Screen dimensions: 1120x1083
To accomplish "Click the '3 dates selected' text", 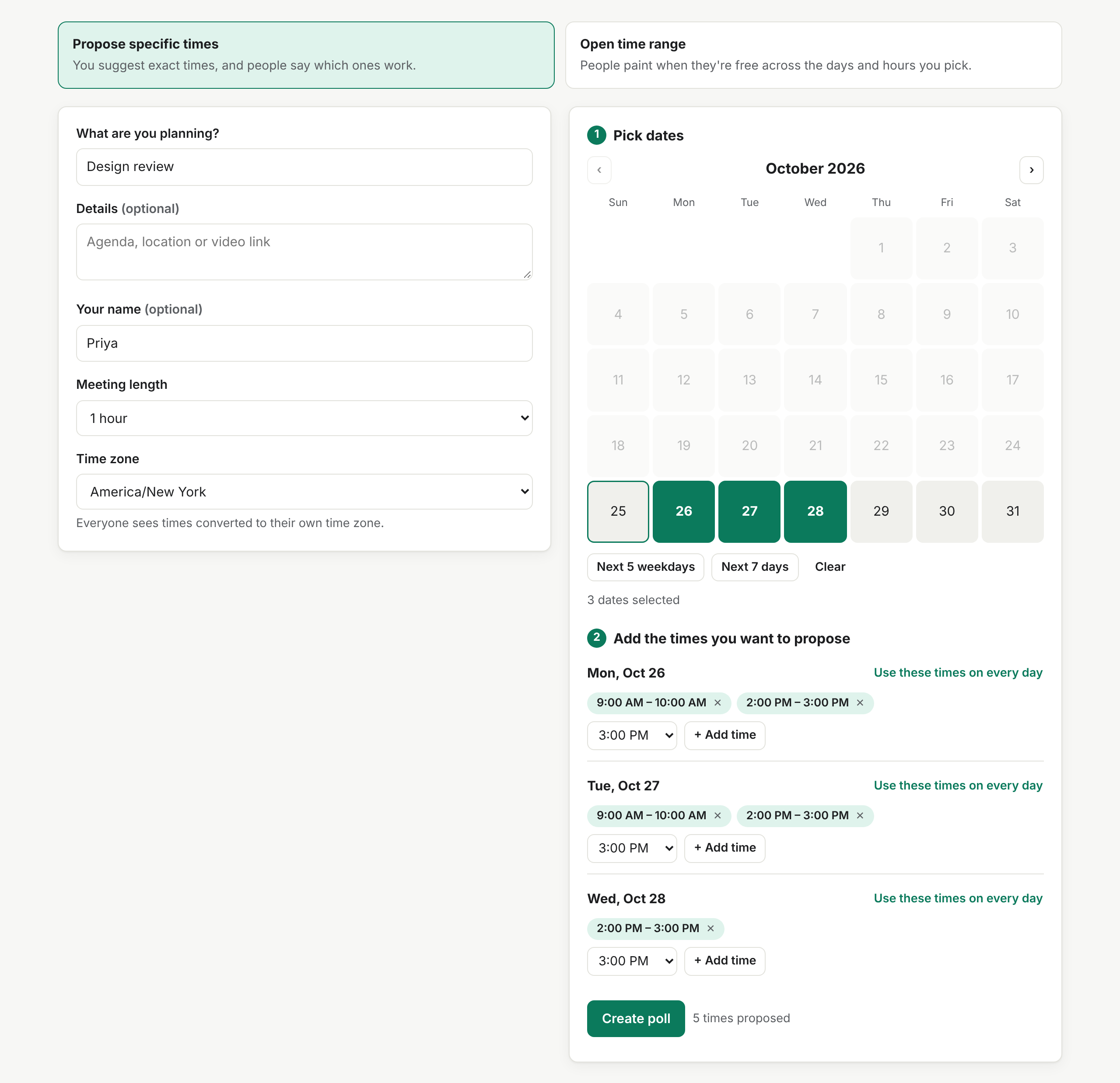I will 633,601.
